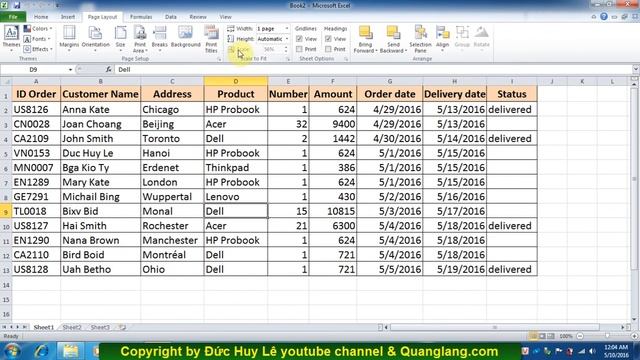Select the Customer Name header cell
This screenshot has width=640, height=360.
pyautogui.click(x=100, y=94)
